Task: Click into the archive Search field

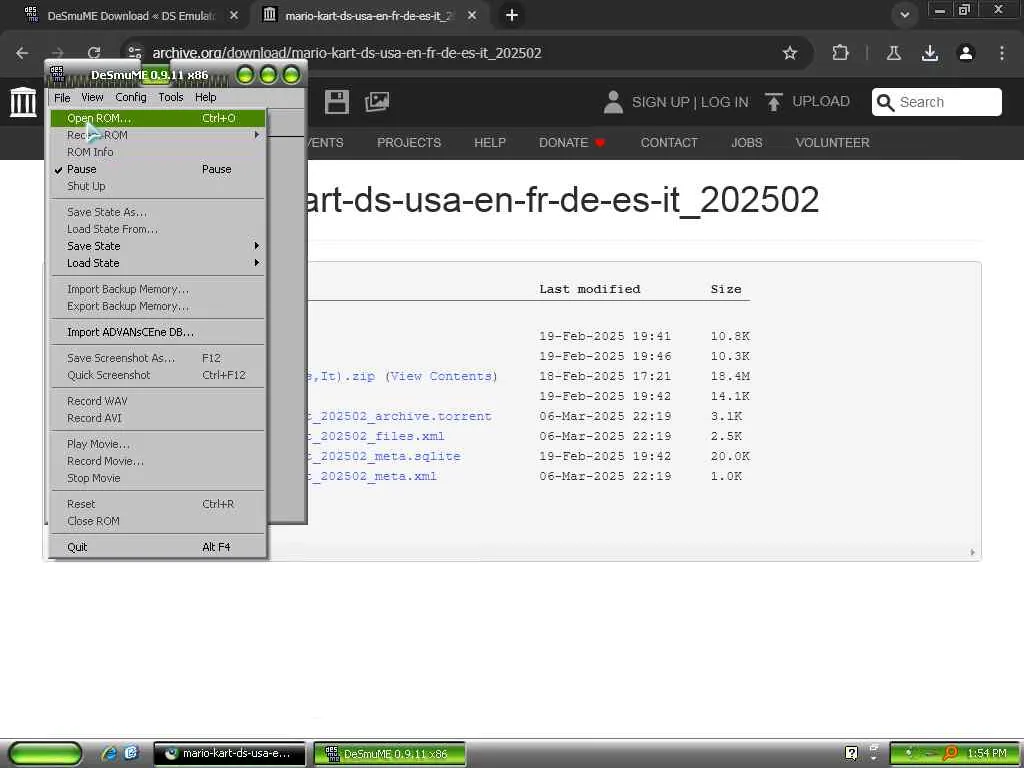Action: coord(936,103)
